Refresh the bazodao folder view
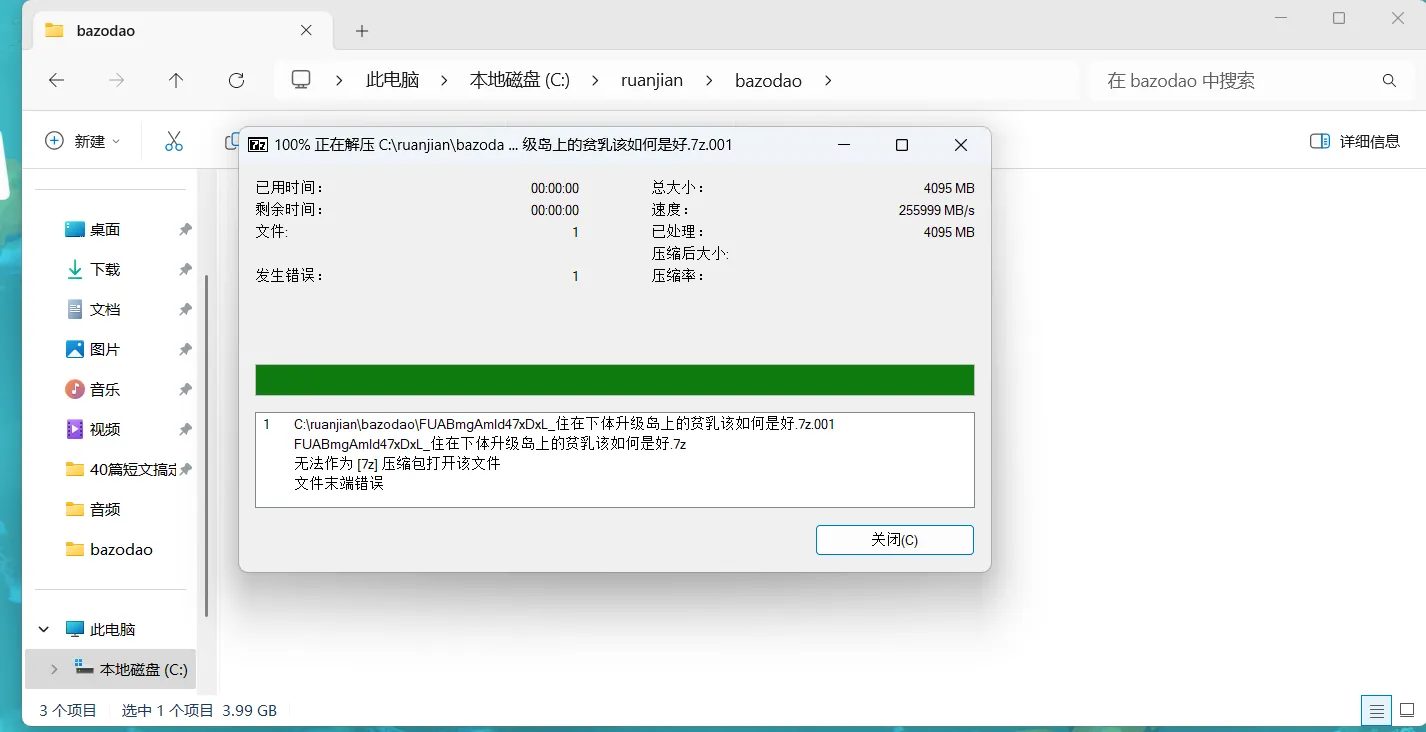Screen dimensions: 1426x732 (236, 81)
